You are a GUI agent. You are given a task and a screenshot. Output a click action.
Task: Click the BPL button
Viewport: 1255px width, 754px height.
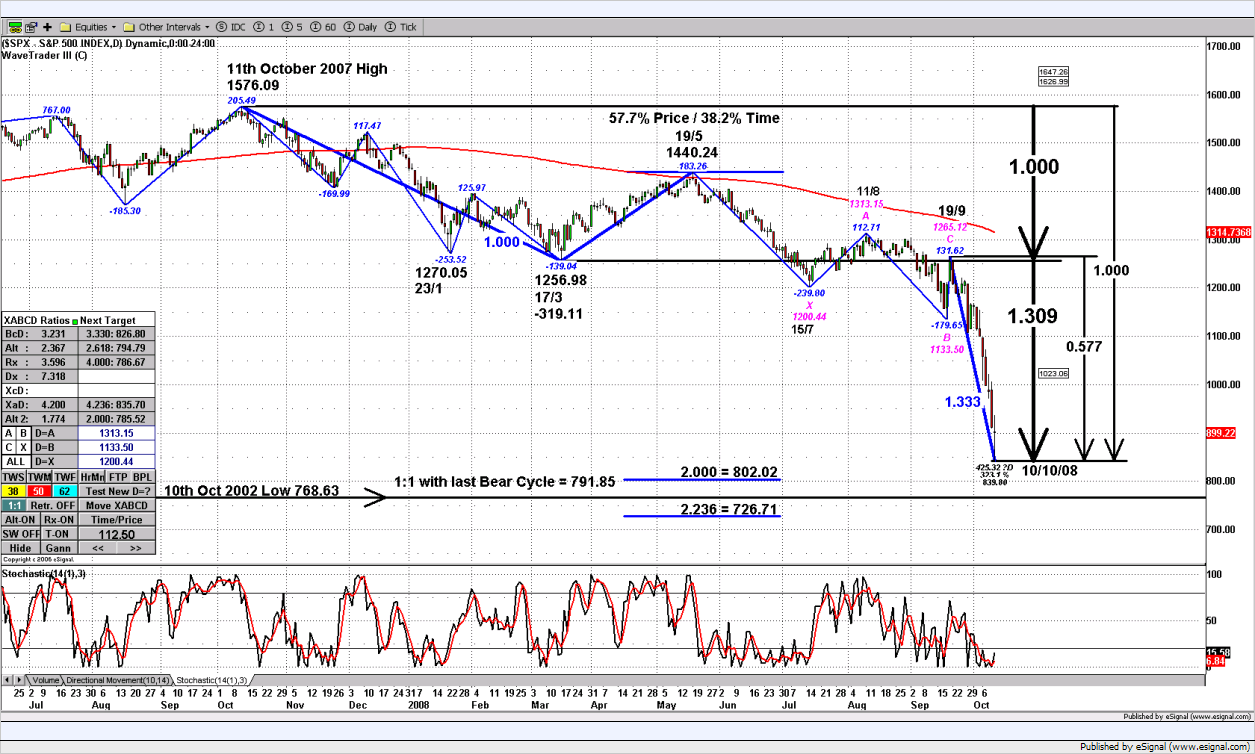click(x=143, y=477)
